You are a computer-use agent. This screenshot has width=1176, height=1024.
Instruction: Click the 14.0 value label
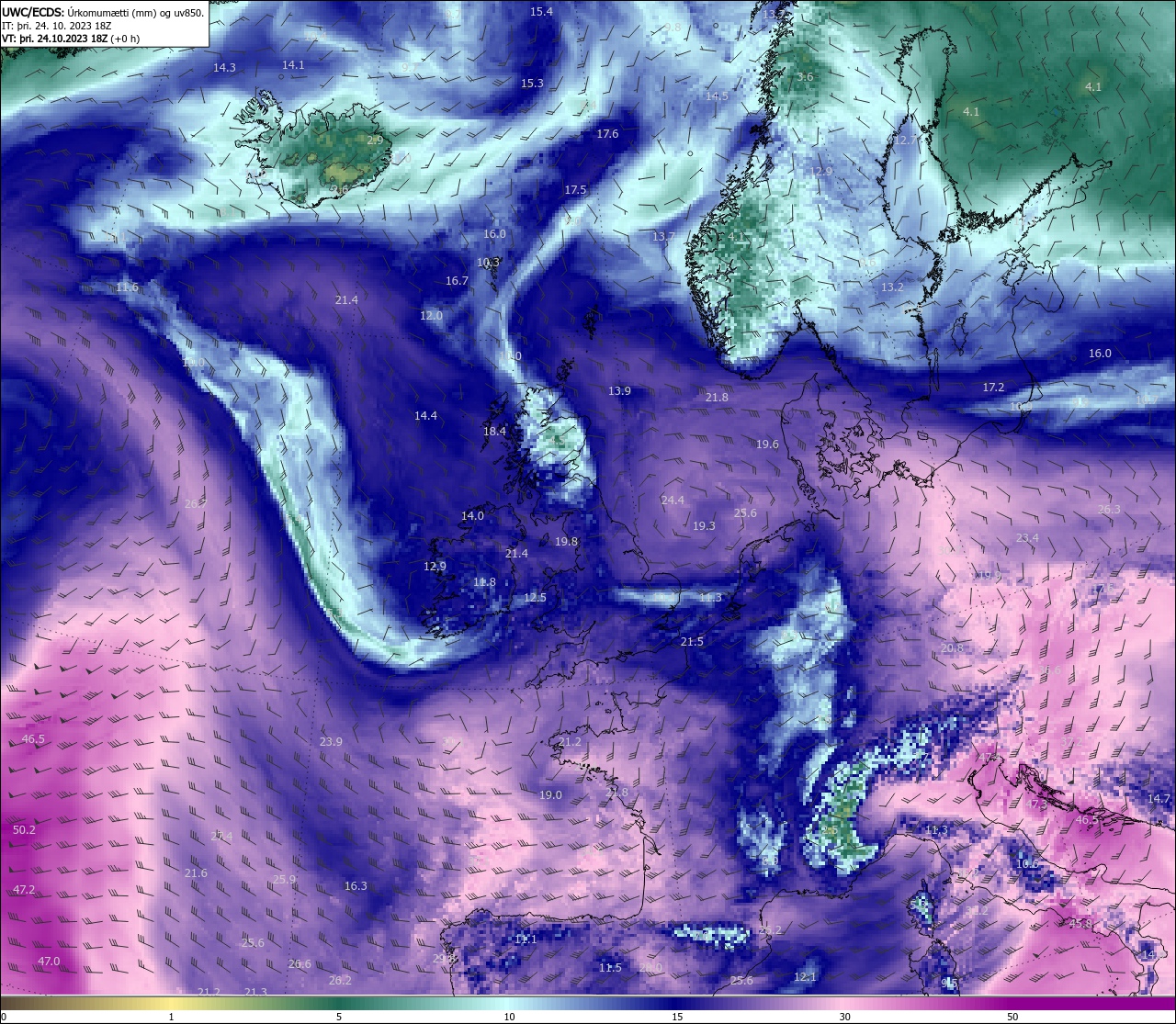pos(472,516)
